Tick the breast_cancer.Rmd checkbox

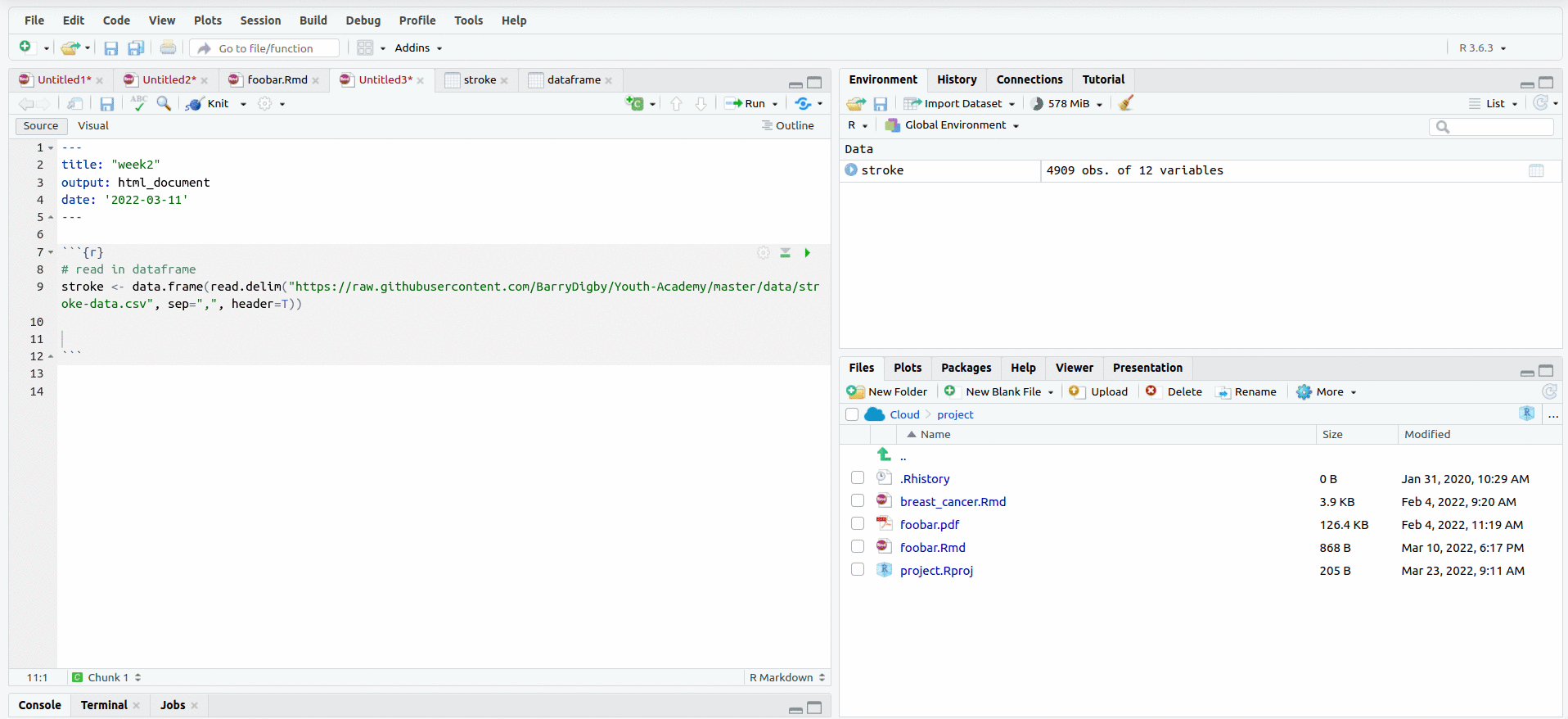coord(858,500)
